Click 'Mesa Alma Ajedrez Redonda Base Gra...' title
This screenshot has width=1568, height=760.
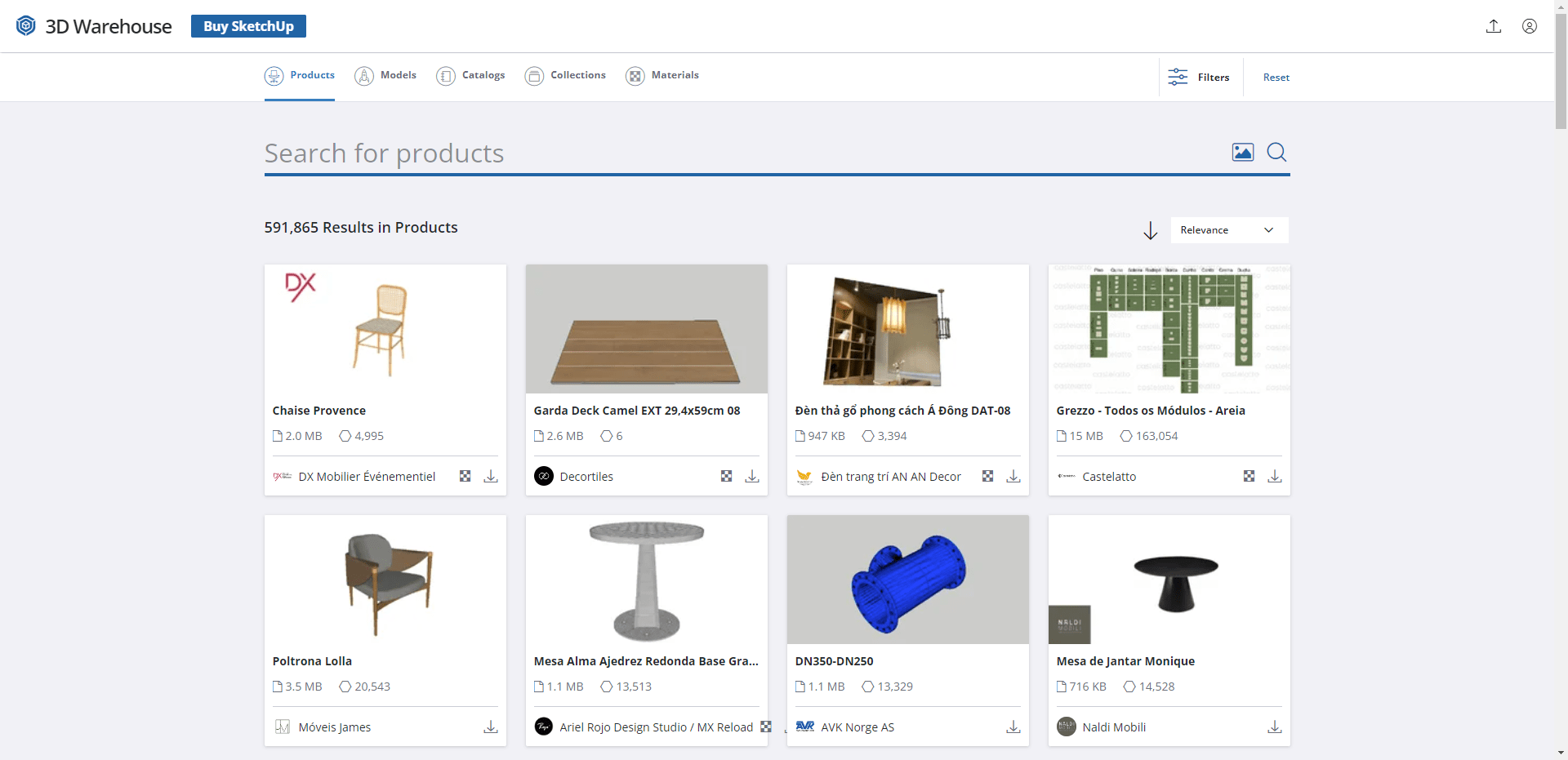pos(646,661)
